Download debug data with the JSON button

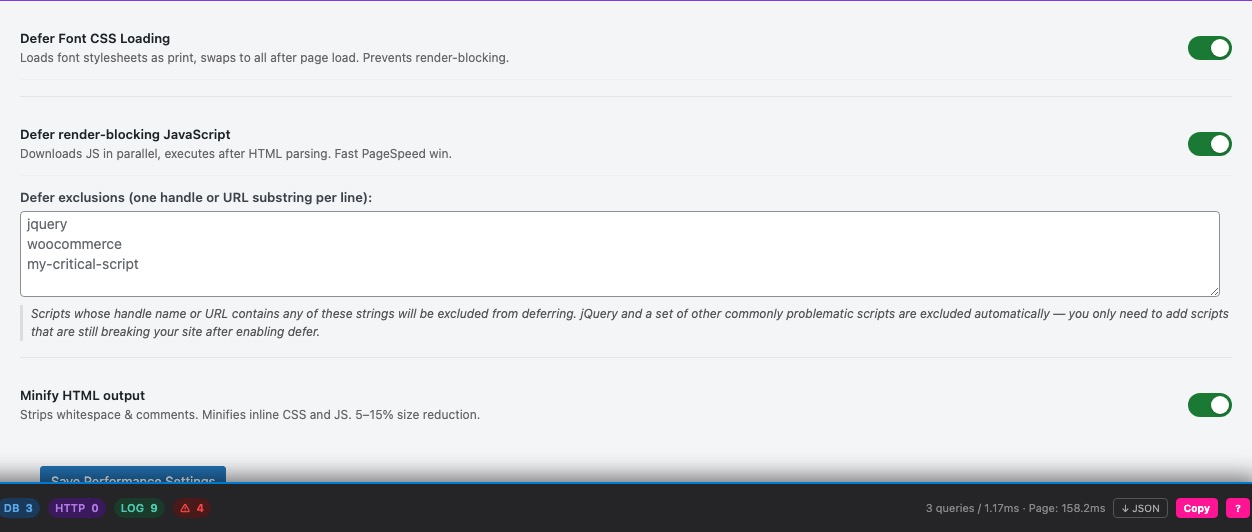coord(1140,508)
